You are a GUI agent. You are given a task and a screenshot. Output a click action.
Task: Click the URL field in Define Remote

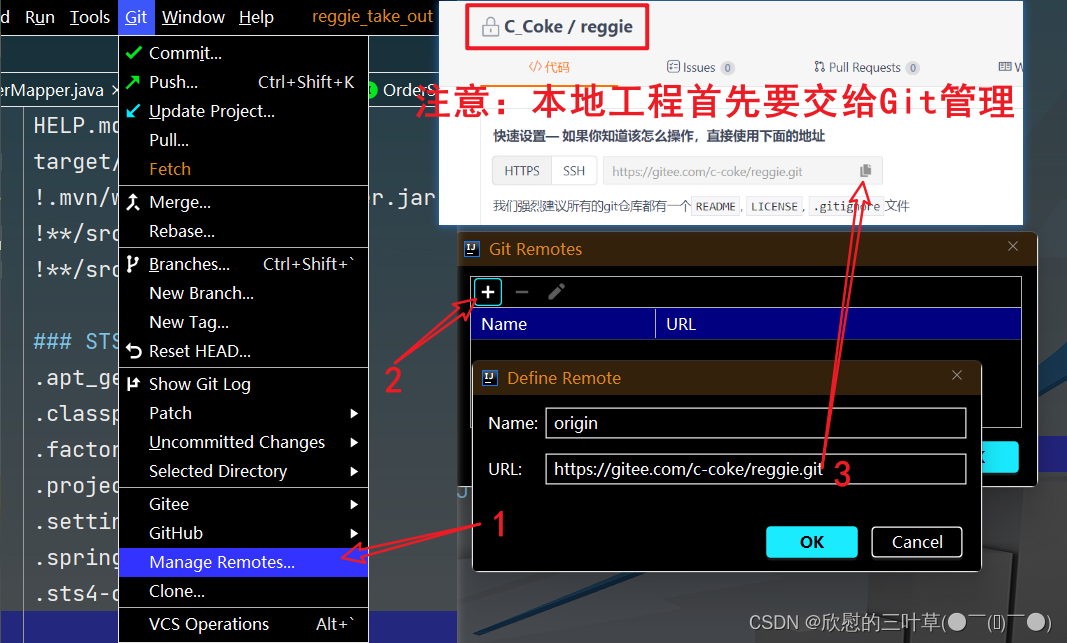[x=755, y=469]
